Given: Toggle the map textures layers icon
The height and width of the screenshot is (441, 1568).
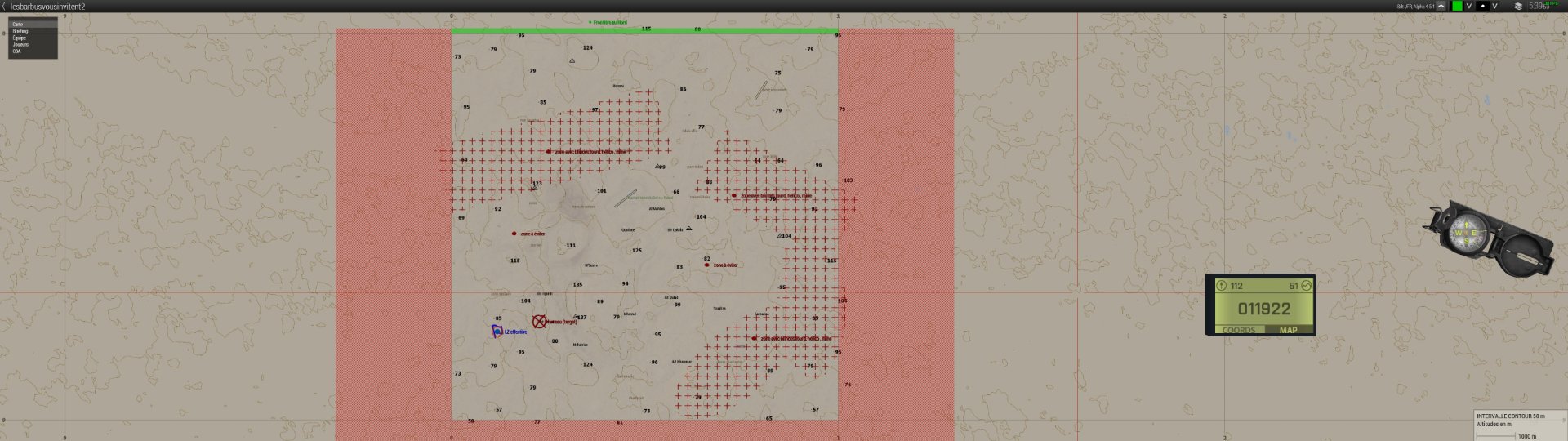Looking at the screenshot, I should [1518, 6].
